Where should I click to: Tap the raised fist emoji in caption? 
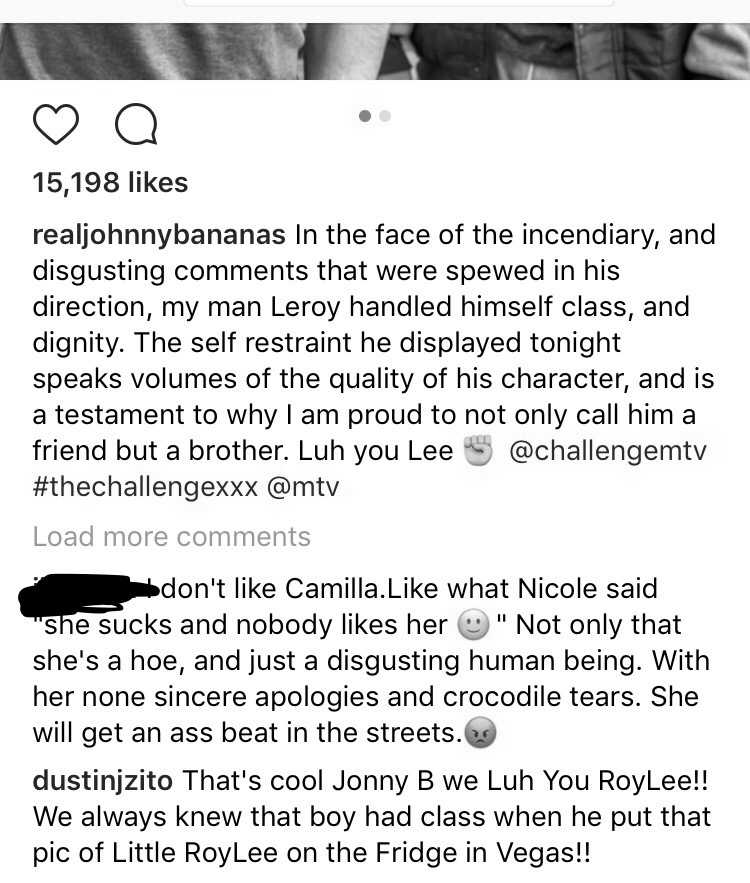tap(477, 451)
